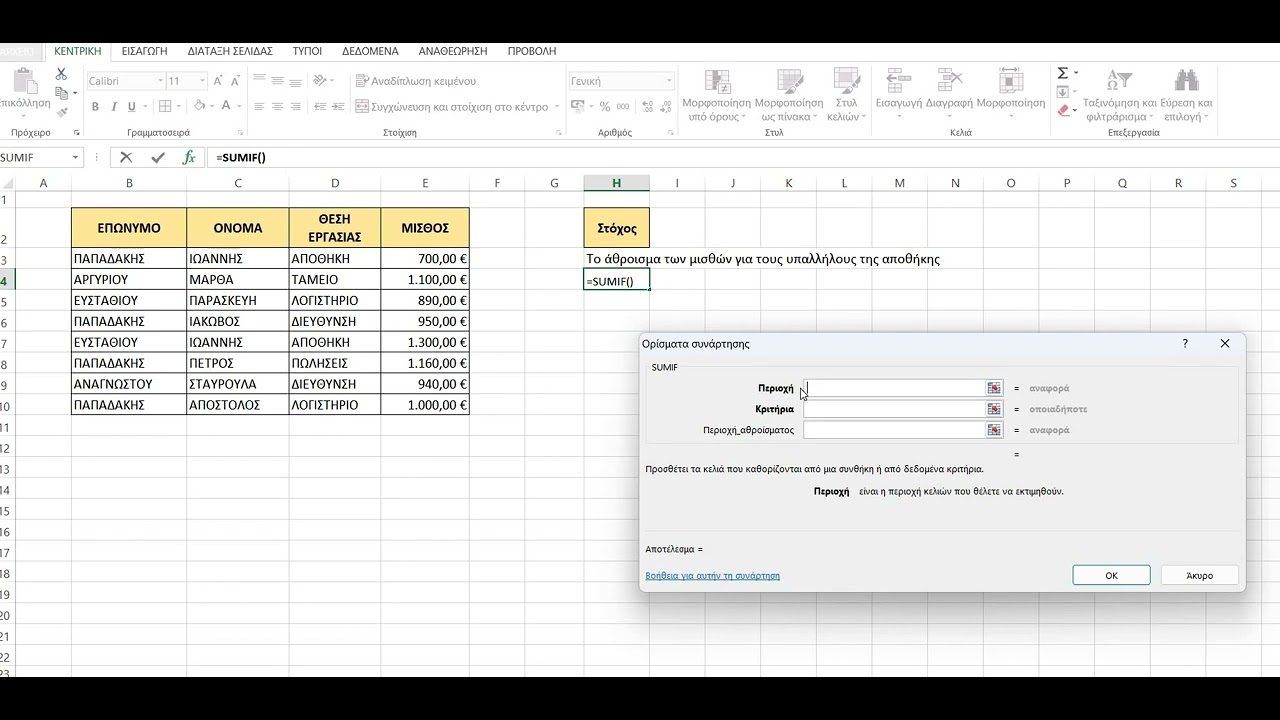Open Εύρεση και επιλογή dropdown
Screen dimensions: 1280x720
(1186, 96)
